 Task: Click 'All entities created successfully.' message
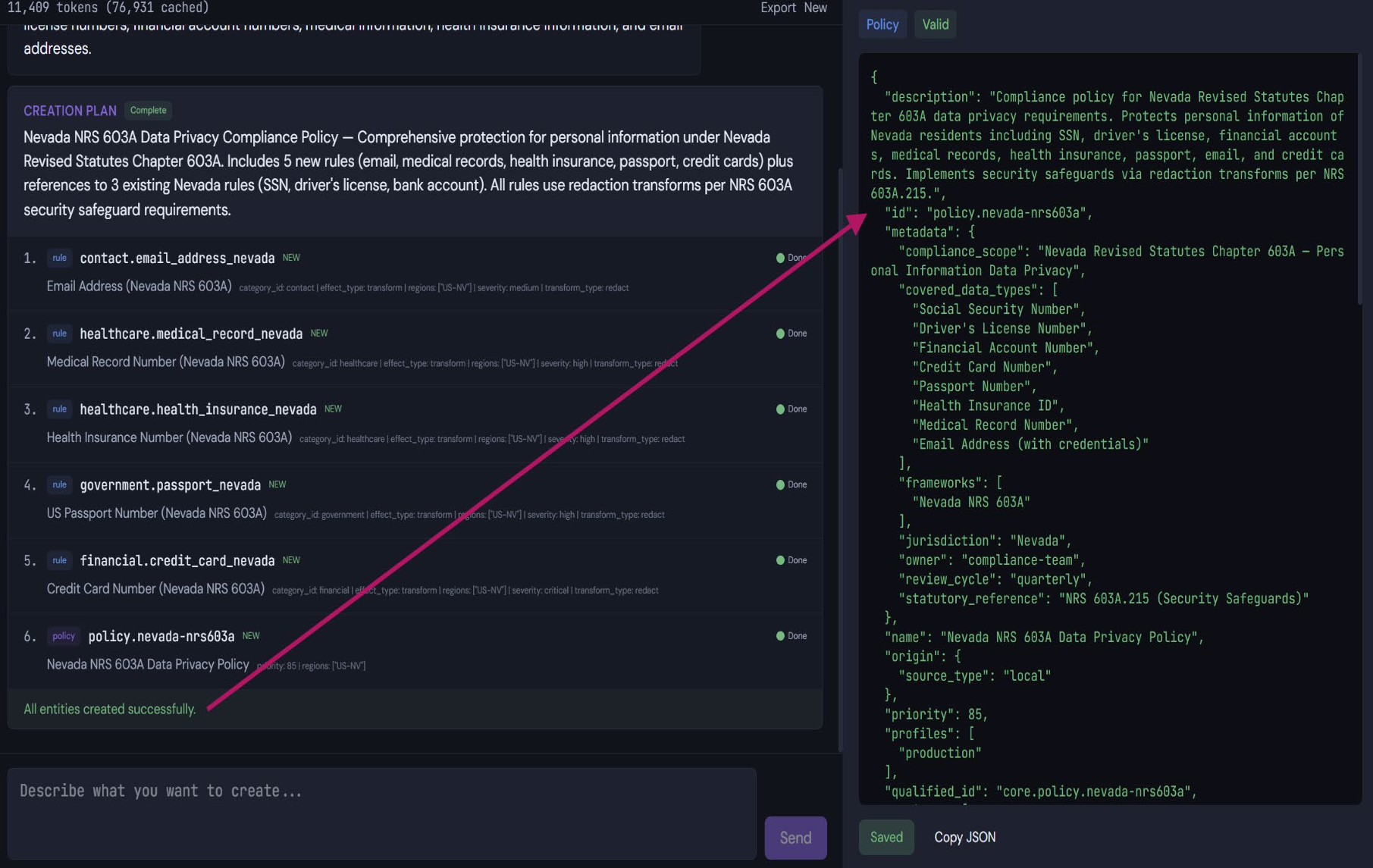pos(109,710)
